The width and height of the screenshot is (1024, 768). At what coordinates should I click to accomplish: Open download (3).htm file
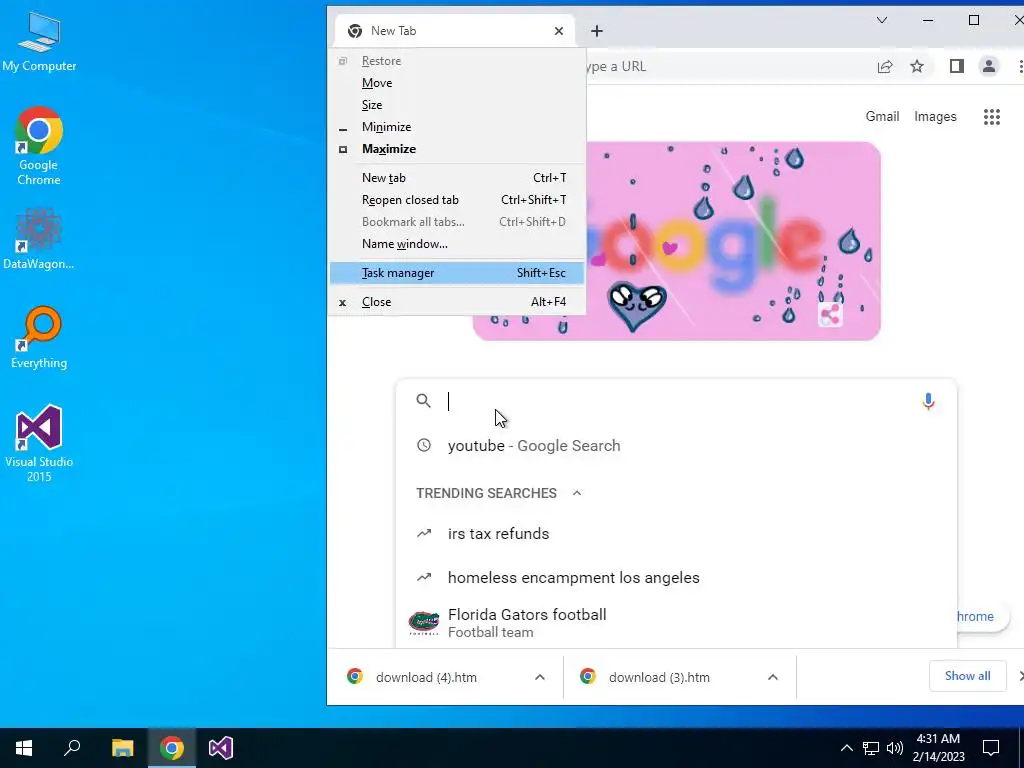659,678
